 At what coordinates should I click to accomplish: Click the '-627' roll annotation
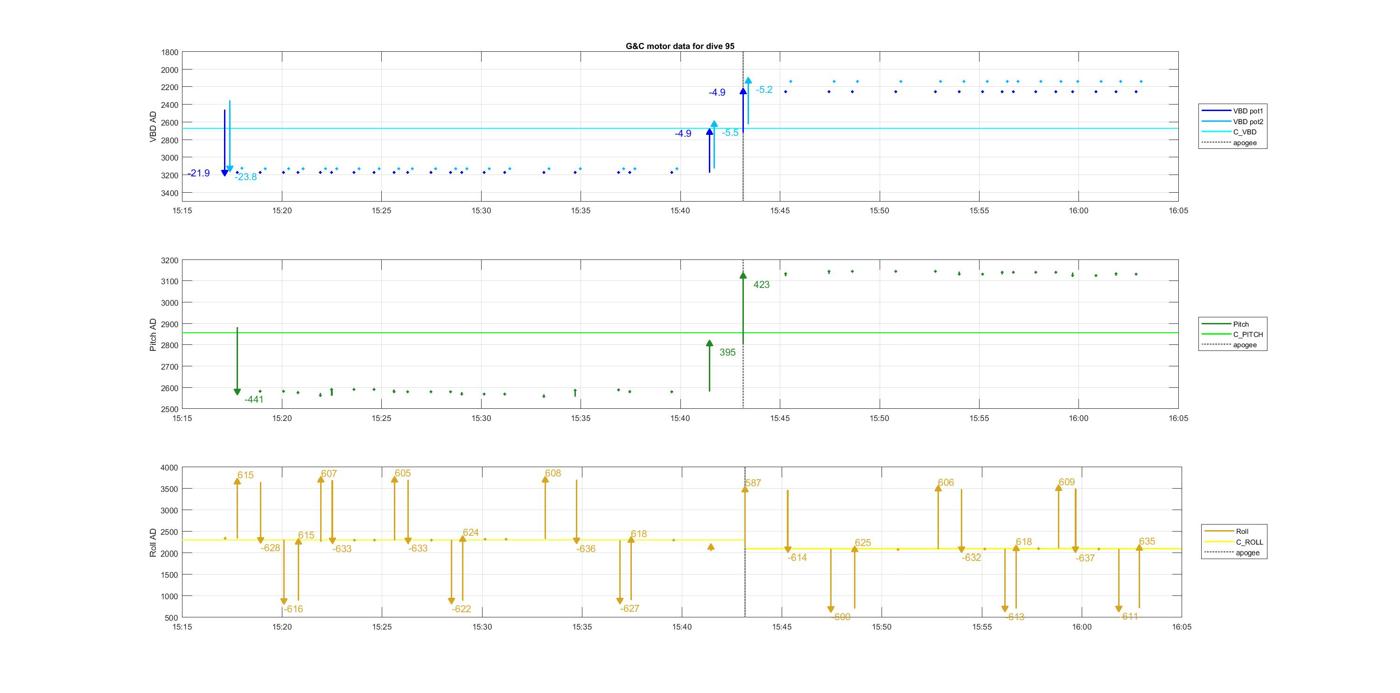[x=630, y=609]
